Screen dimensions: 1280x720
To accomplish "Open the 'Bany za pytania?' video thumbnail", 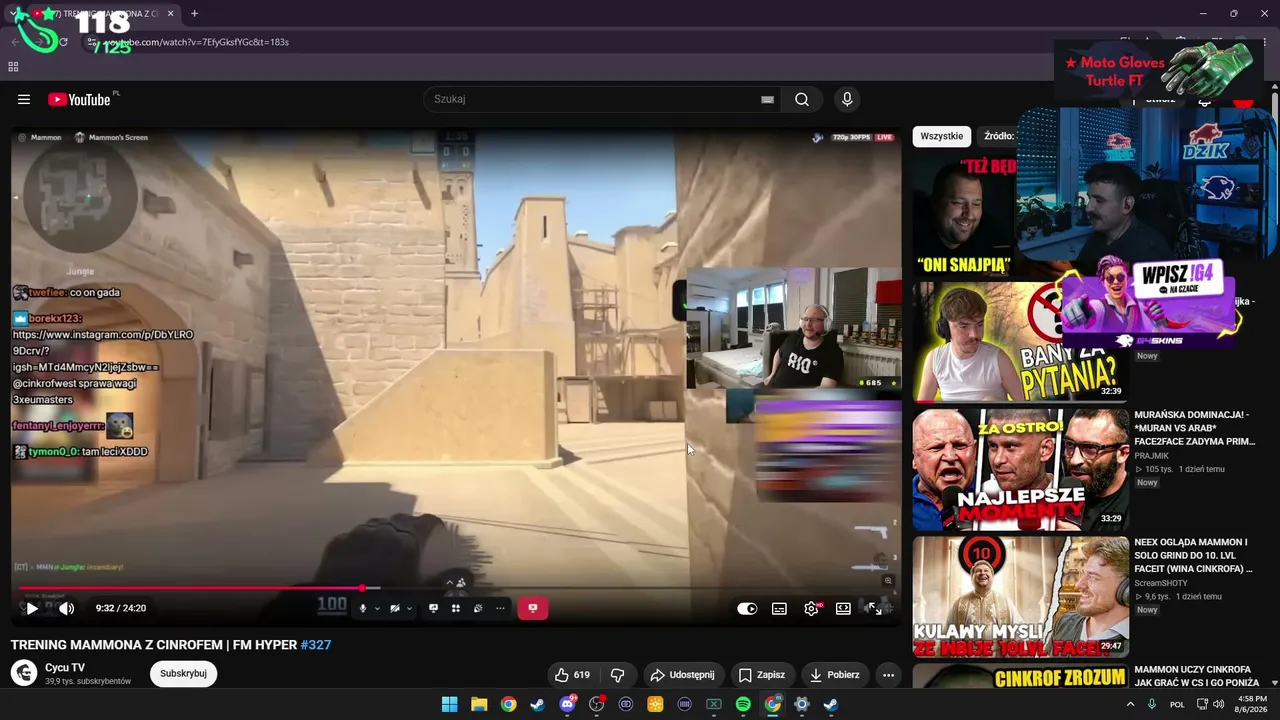I will point(1020,341).
